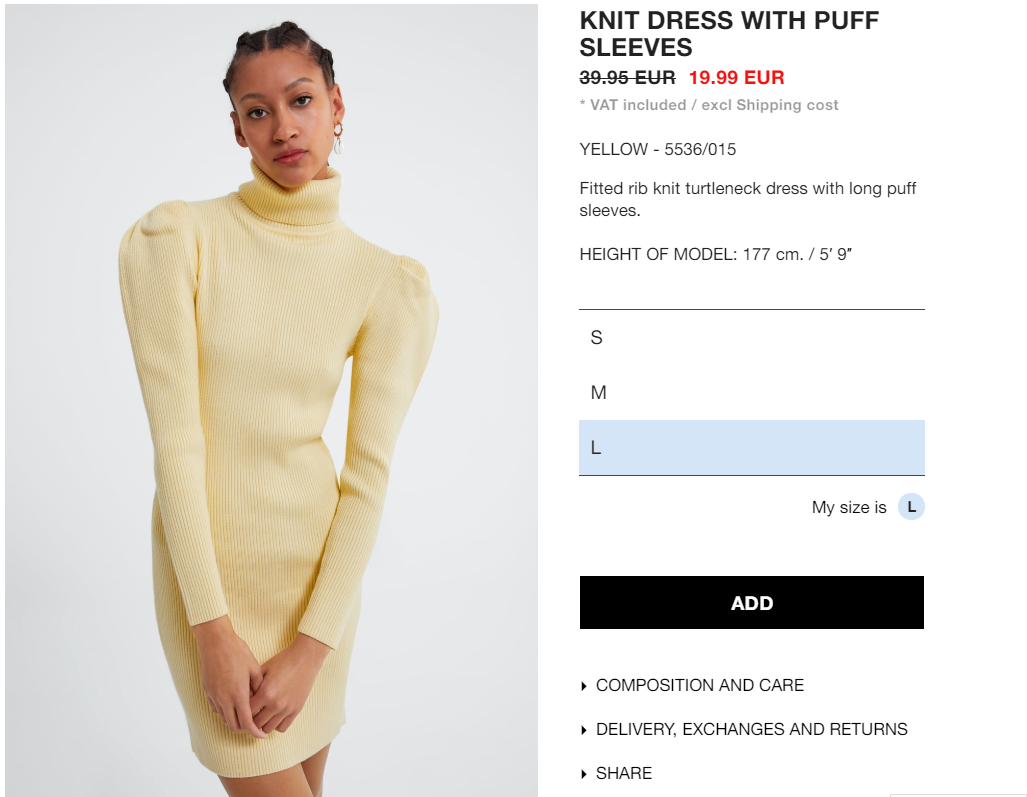Viewport: 1027px width, 797px height.
Task: Select size M
Action: tap(752, 392)
